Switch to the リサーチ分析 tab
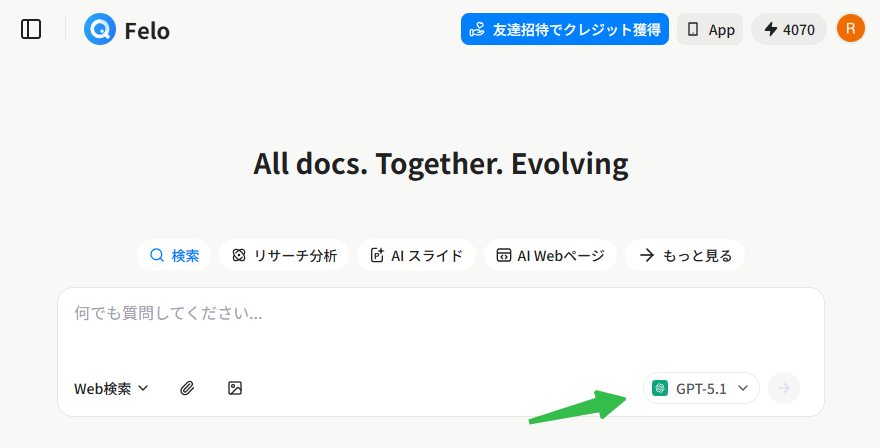 (284, 255)
